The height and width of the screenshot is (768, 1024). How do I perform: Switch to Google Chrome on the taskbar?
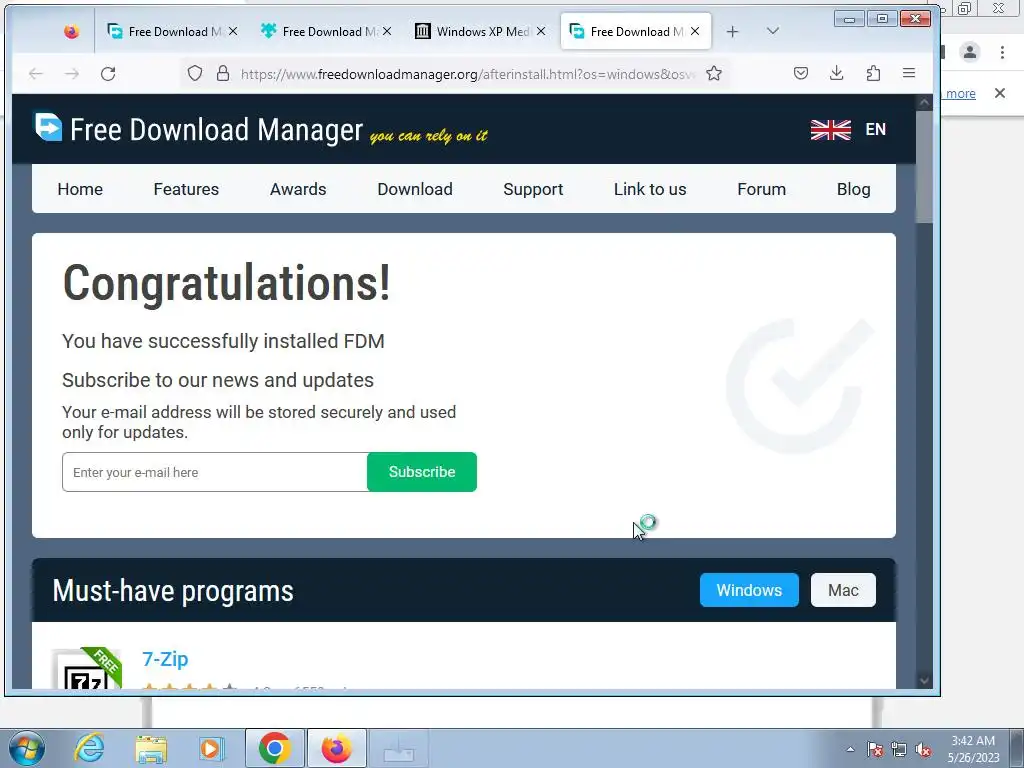pos(274,748)
